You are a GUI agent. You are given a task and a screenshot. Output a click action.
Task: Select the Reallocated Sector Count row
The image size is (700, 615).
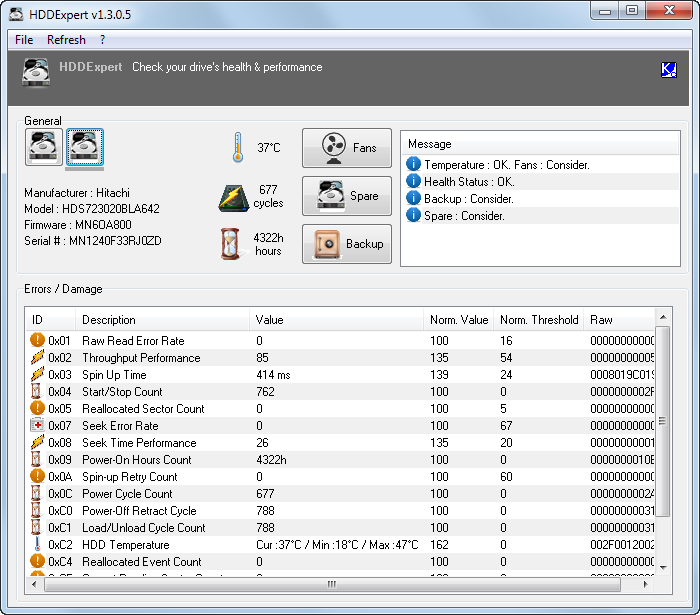340,408
